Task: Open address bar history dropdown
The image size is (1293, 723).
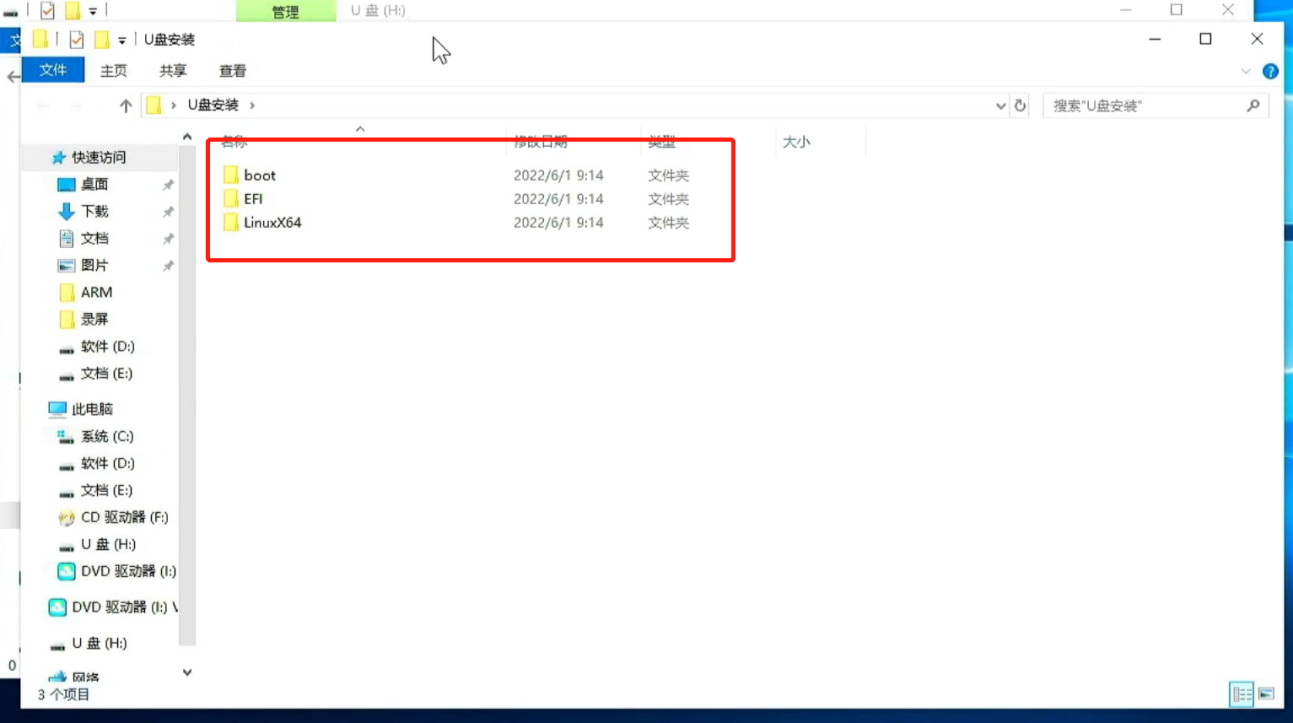Action: [1001, 105]
